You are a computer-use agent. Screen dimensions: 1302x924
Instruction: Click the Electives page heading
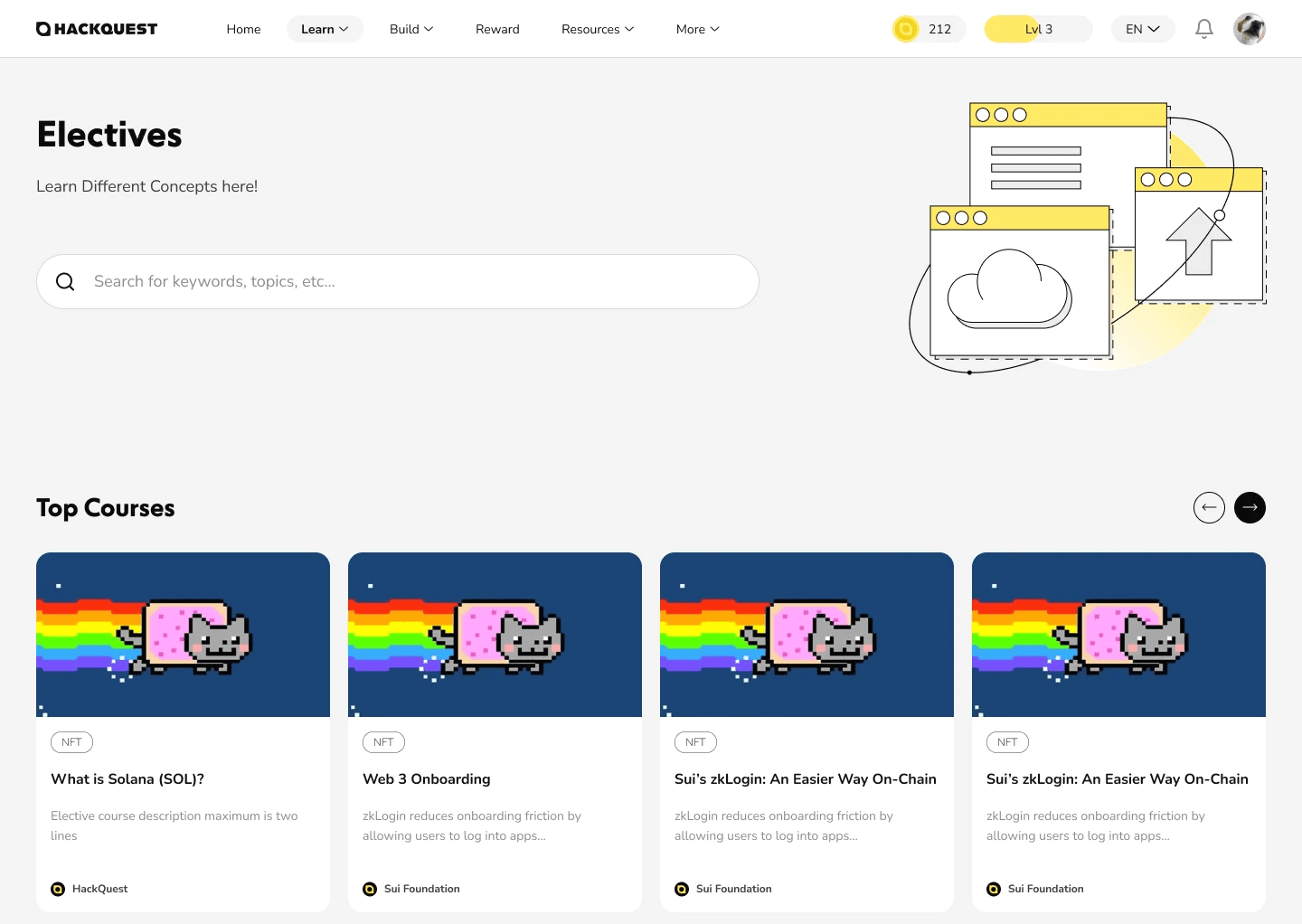tap(109, 135)
